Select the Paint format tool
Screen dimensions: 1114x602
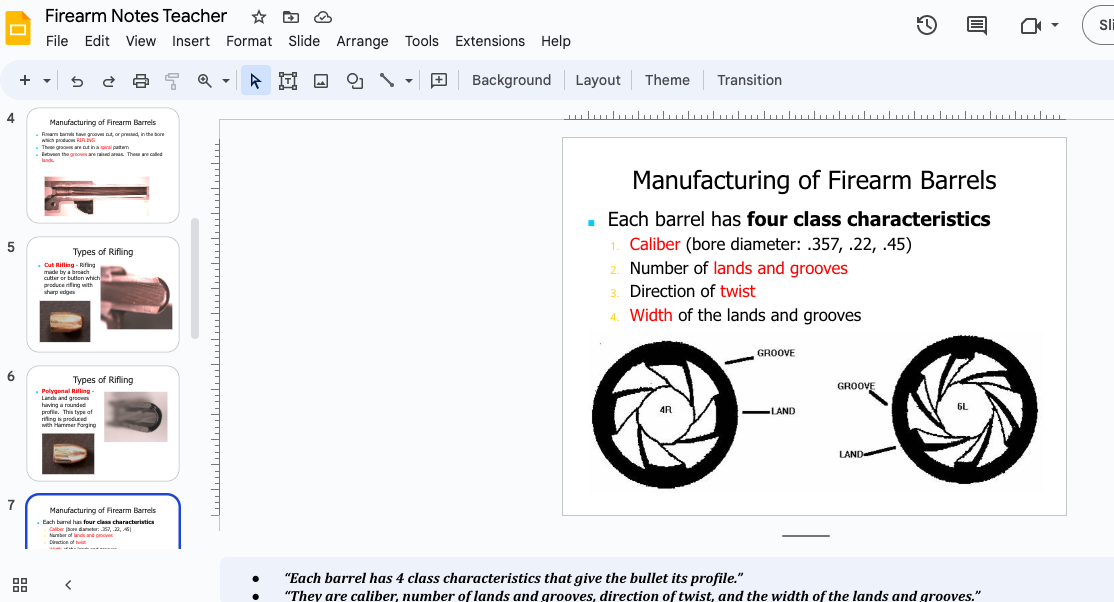[172, 81]
